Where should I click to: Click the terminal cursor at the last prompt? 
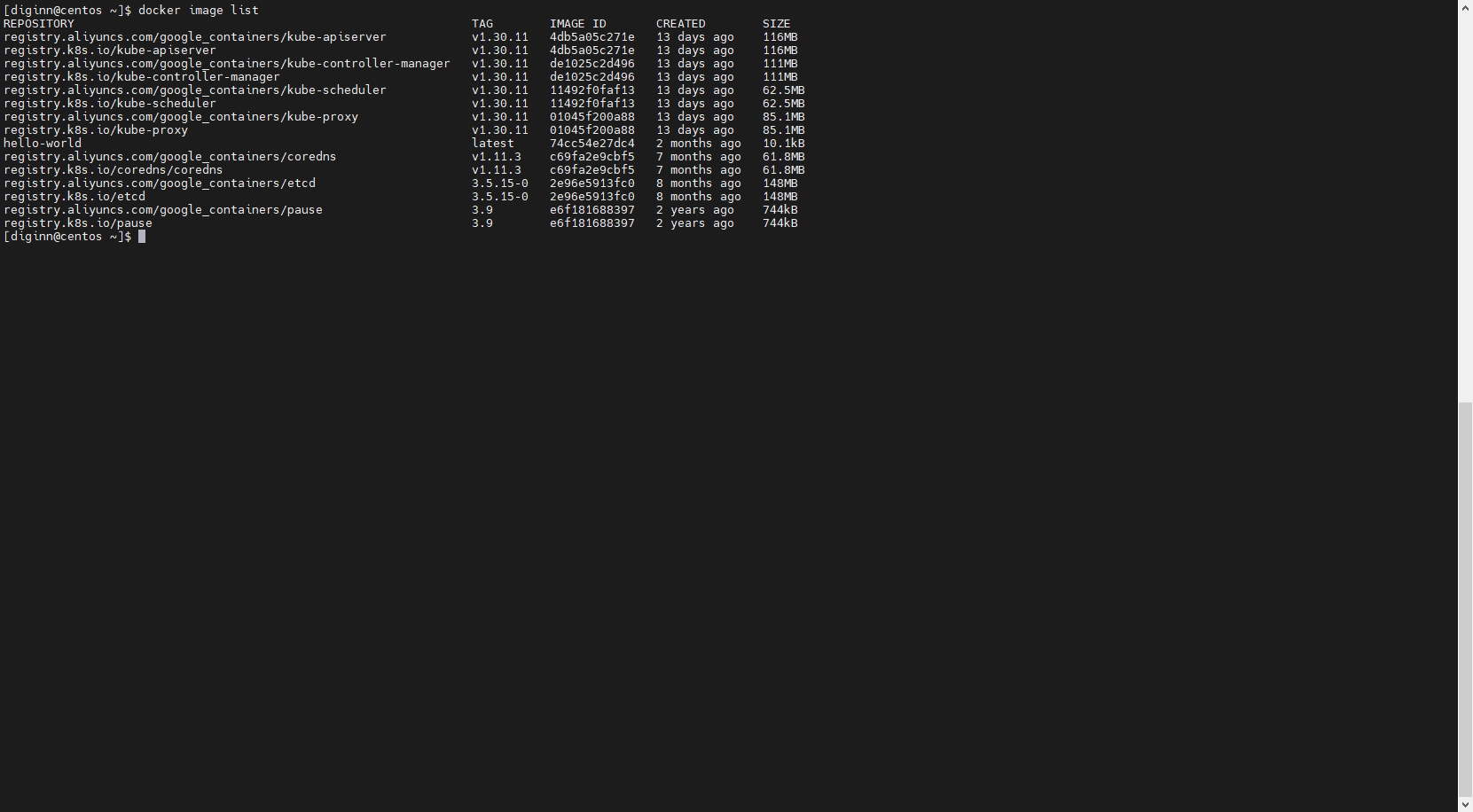(142, 237)
